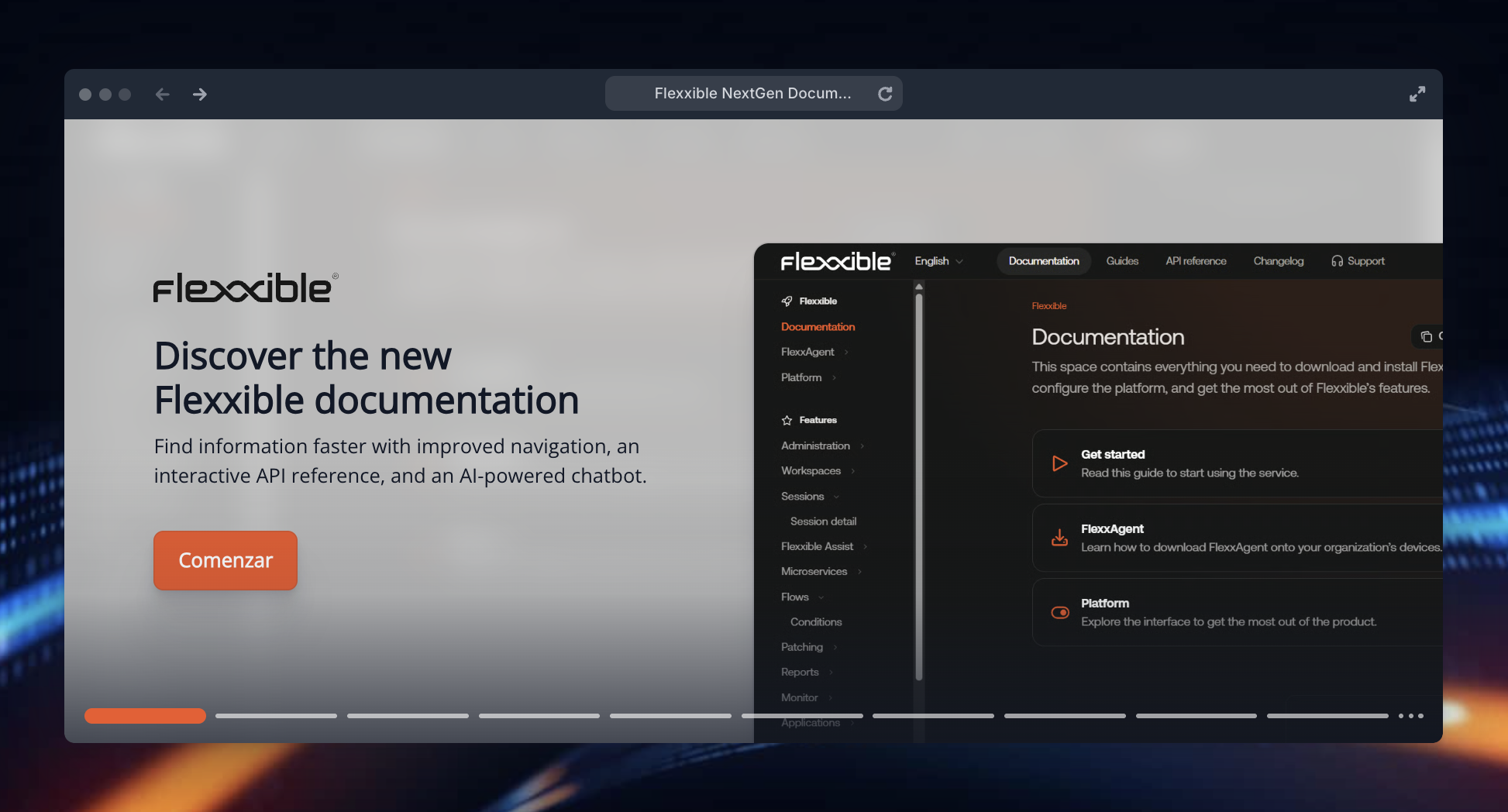Viewport: 1508px width, 812px height.
Task: Jump to the third progress segment
Action: [408, 716]
